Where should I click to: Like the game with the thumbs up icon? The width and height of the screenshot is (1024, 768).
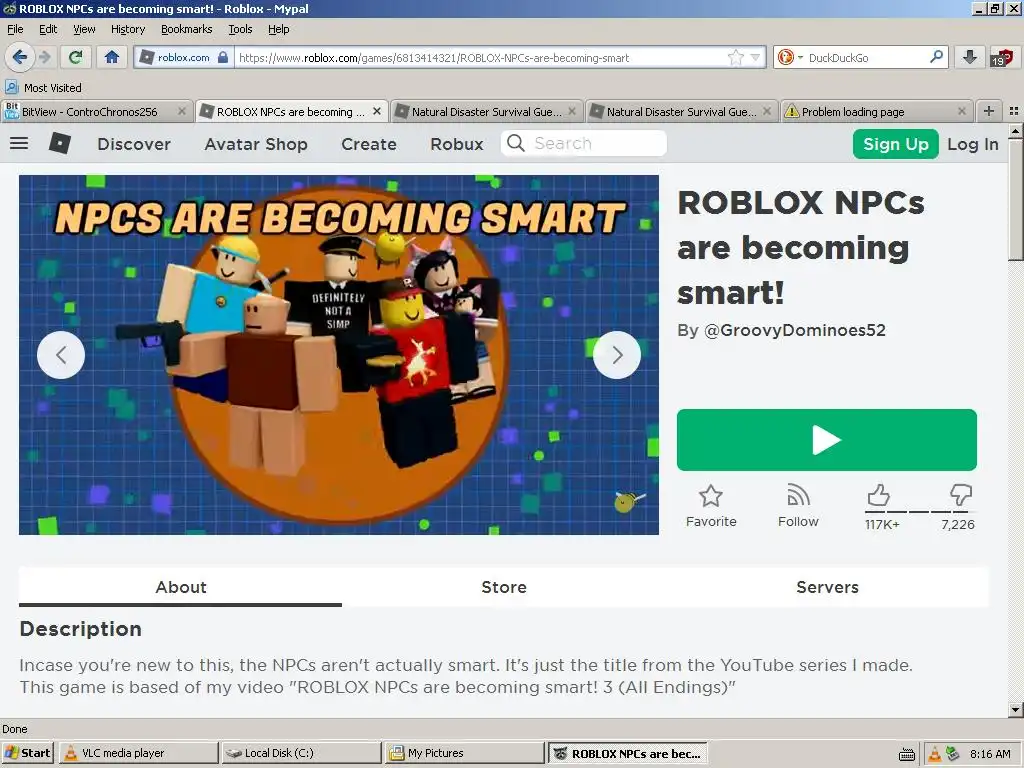tap(879, 496)
